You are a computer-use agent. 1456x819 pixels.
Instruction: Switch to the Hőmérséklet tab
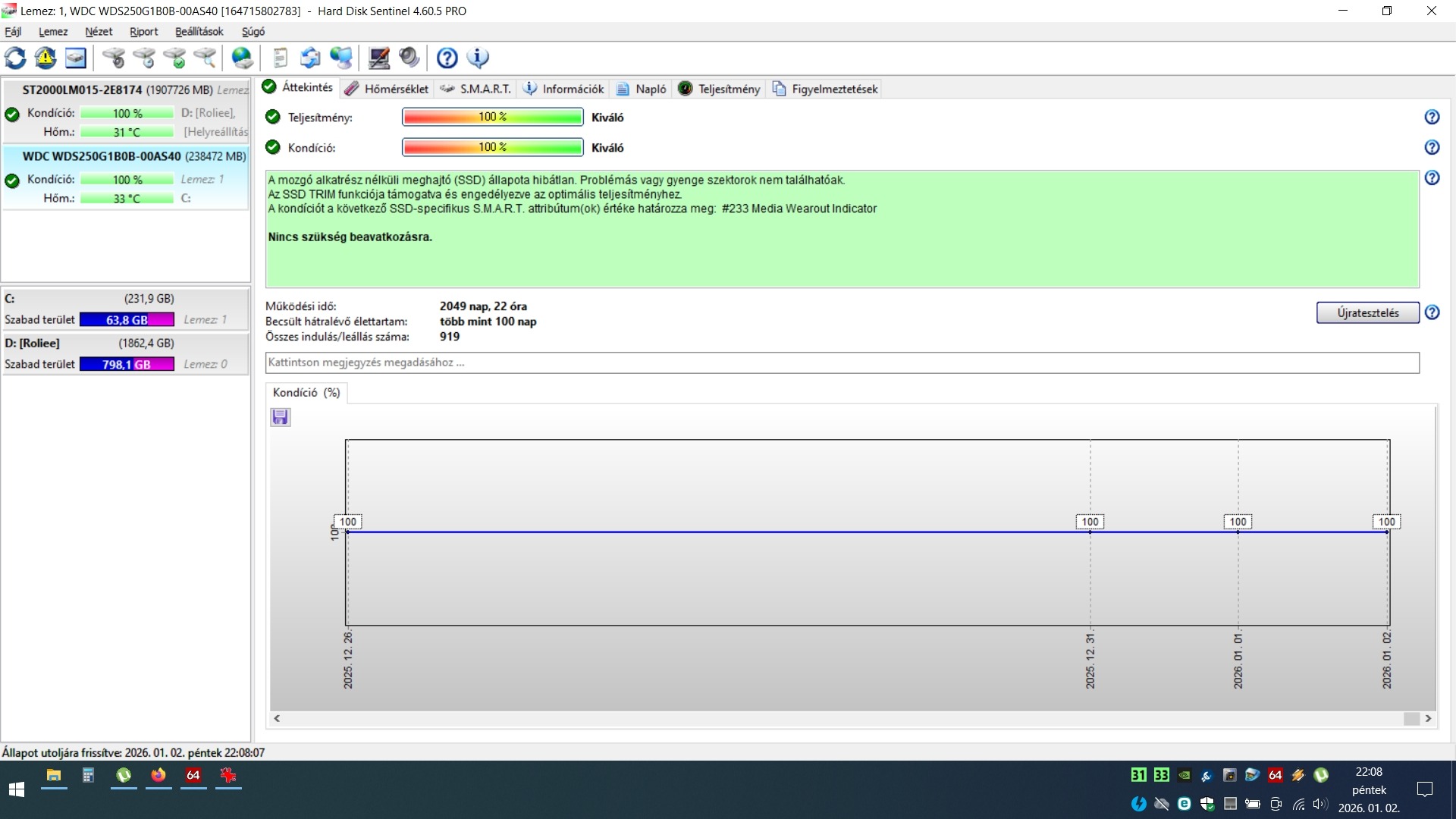click(x=387, y=89)
